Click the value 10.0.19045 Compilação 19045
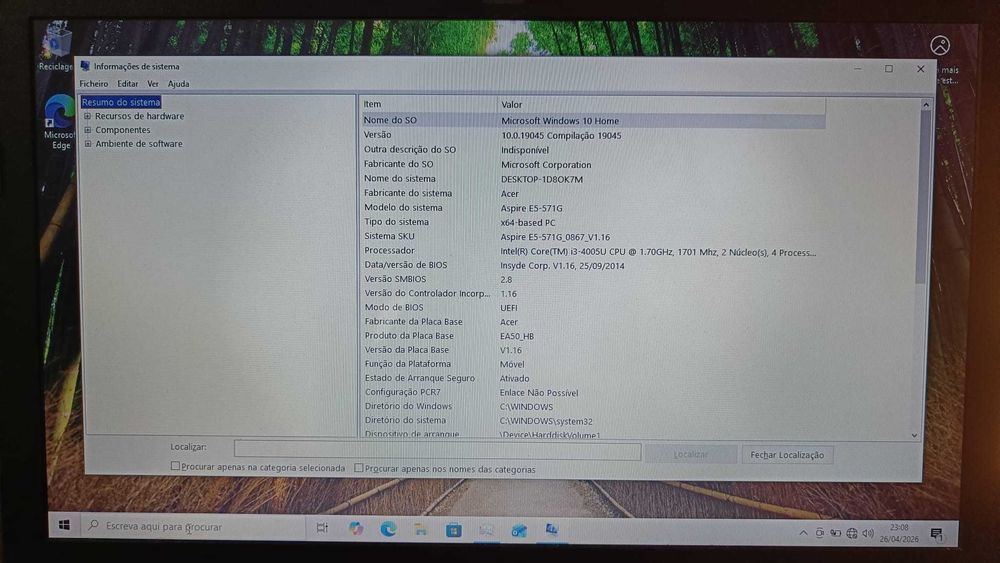Screen dimensions: 1000x563 click(x=561, y=135)
